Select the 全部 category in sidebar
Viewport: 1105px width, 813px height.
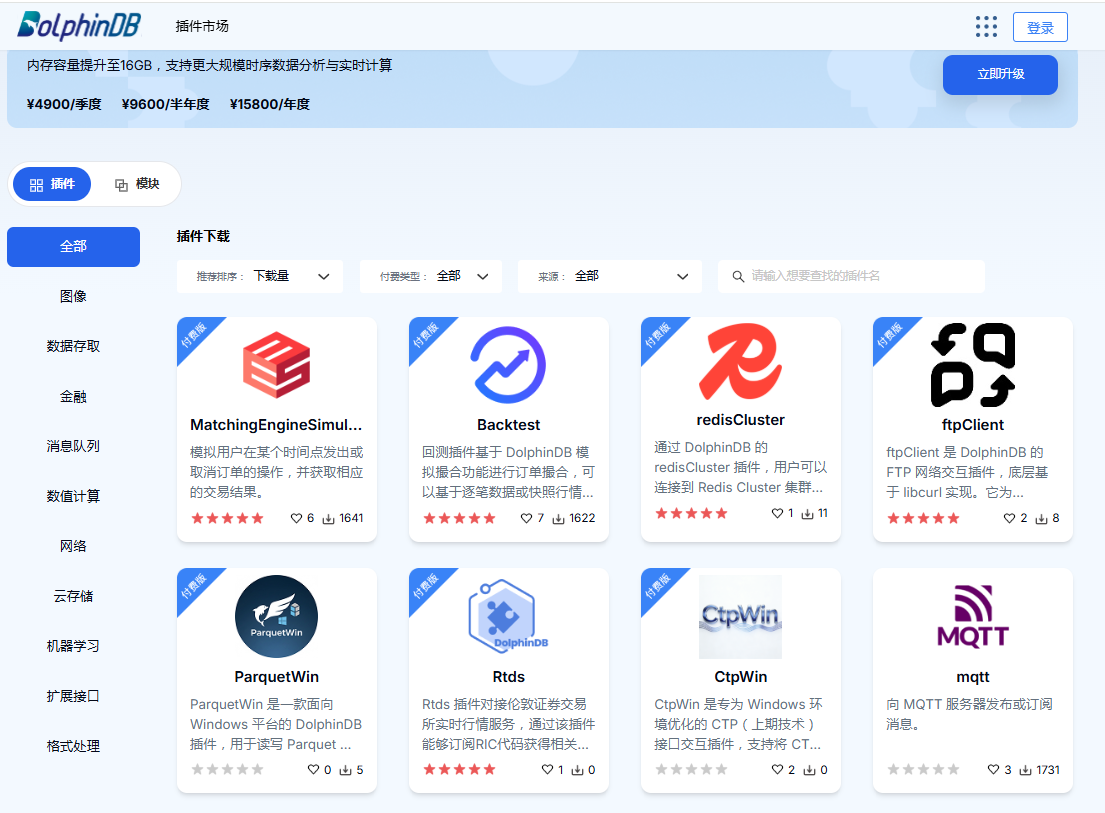[x=73, y=247]
